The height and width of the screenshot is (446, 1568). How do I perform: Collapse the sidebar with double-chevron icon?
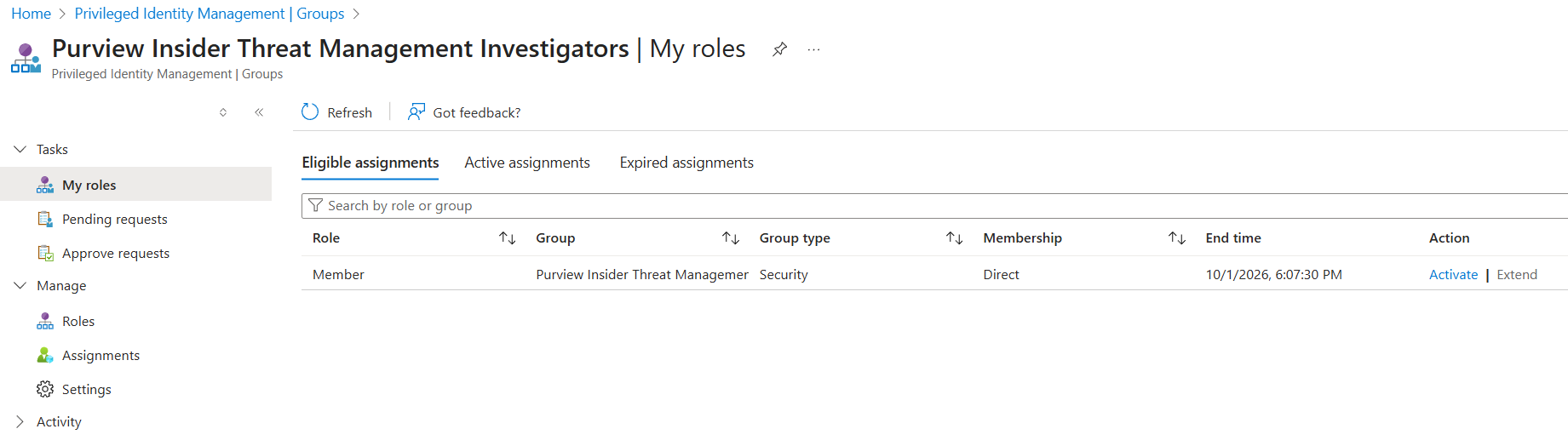(259, 112)
